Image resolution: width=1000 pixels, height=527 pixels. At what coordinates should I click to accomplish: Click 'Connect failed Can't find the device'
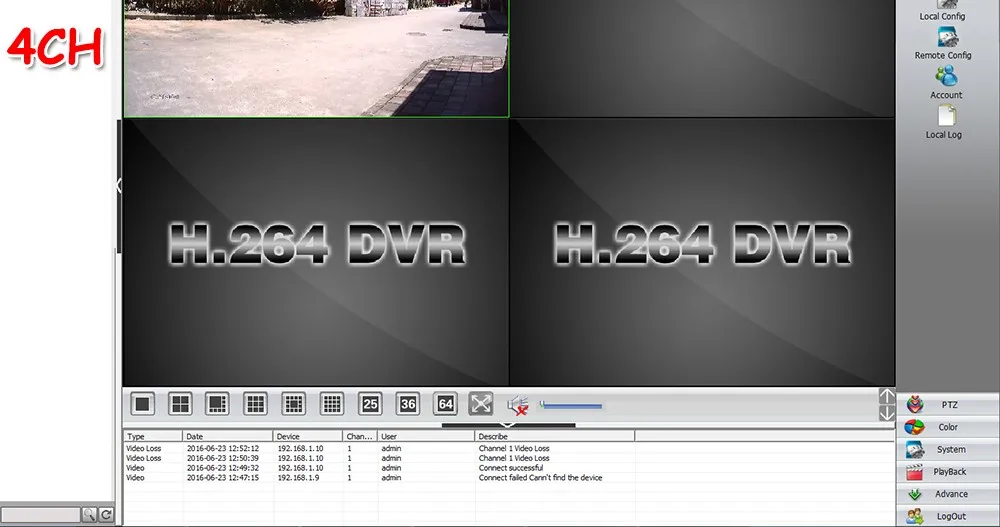540,477
